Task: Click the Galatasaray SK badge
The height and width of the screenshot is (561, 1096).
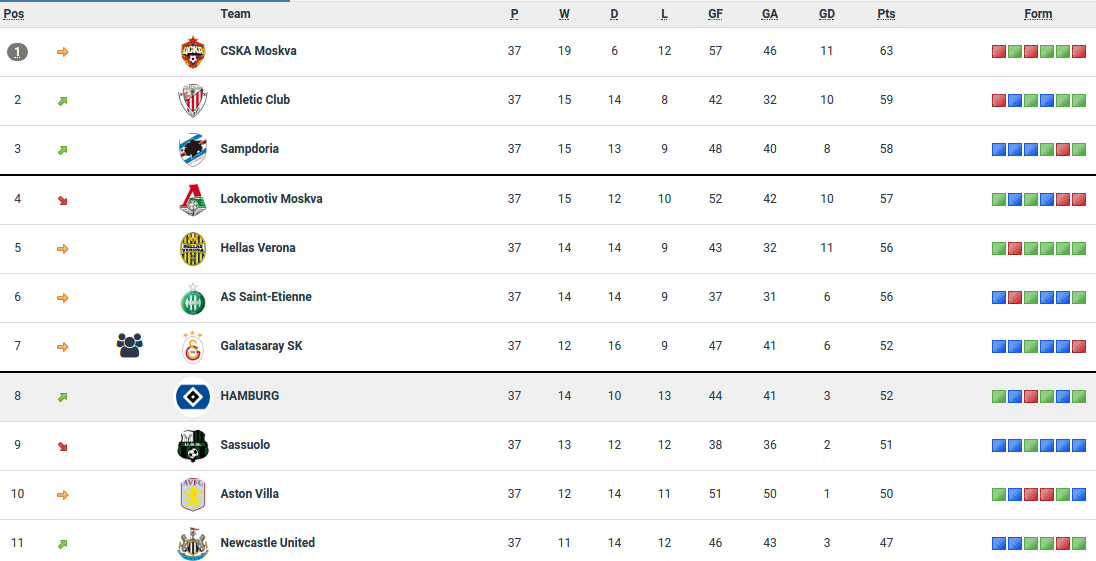Action: pos(192,347)
